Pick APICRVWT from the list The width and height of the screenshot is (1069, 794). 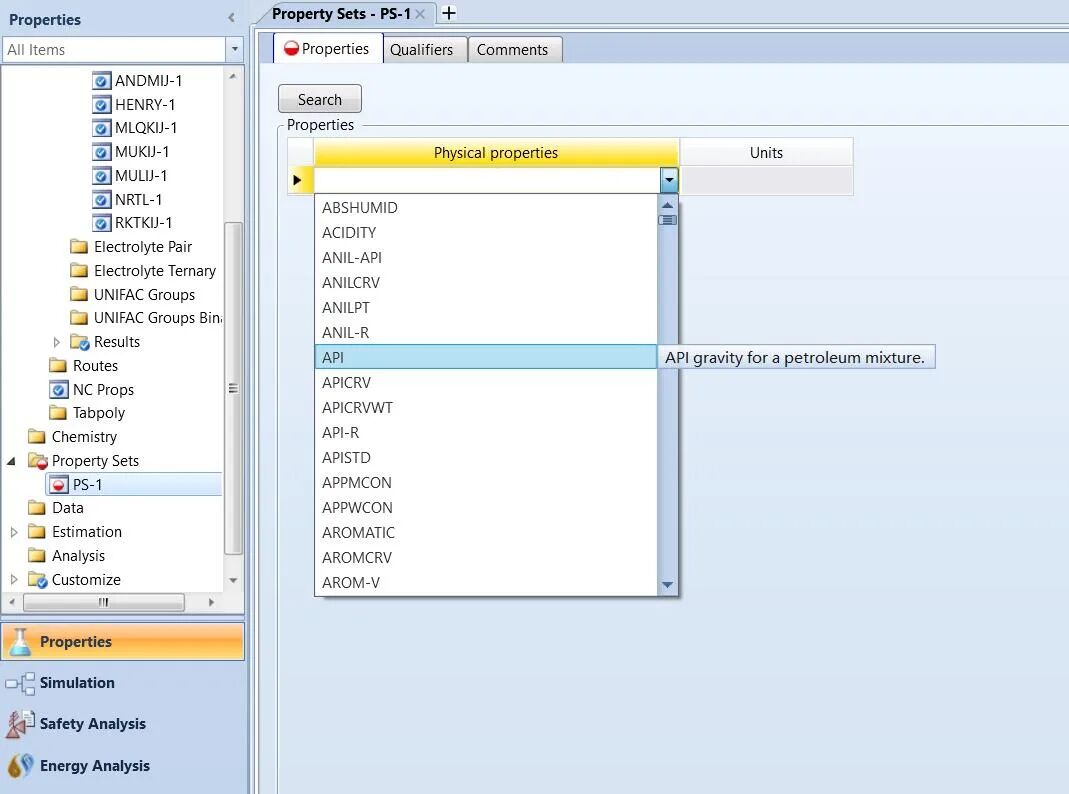[485, 408]
